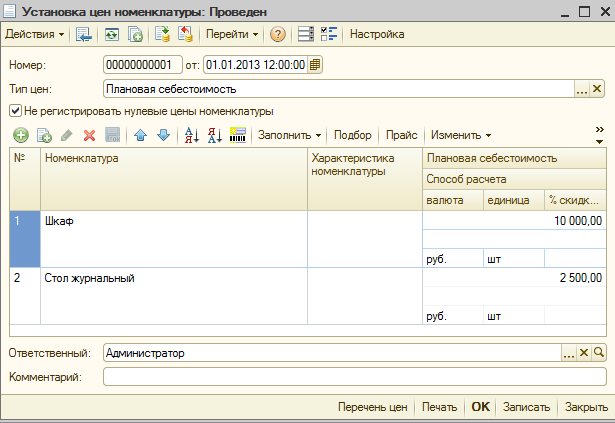Screen dimensions: 615x423
Task: Click the Подбор button
Action: pos(353,135)
